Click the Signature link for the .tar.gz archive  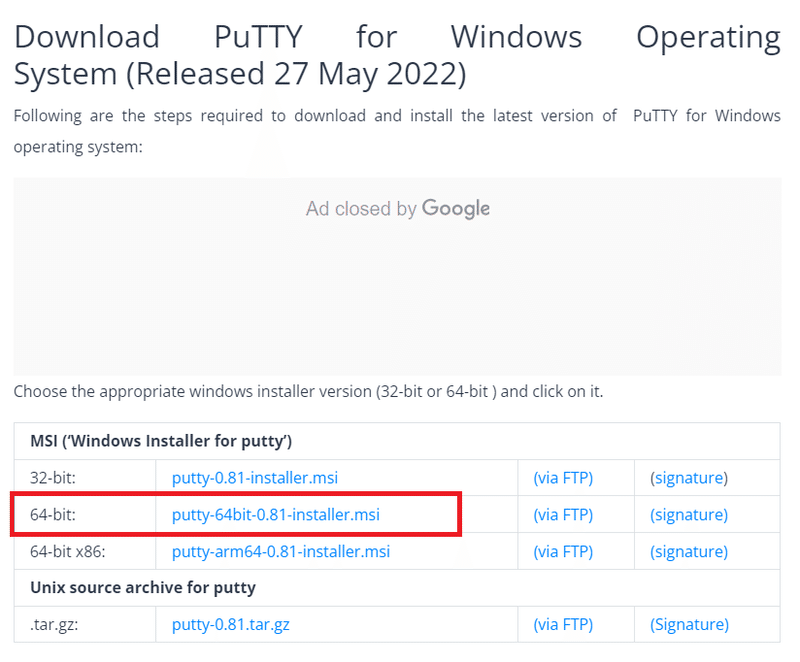click(689, 625)
